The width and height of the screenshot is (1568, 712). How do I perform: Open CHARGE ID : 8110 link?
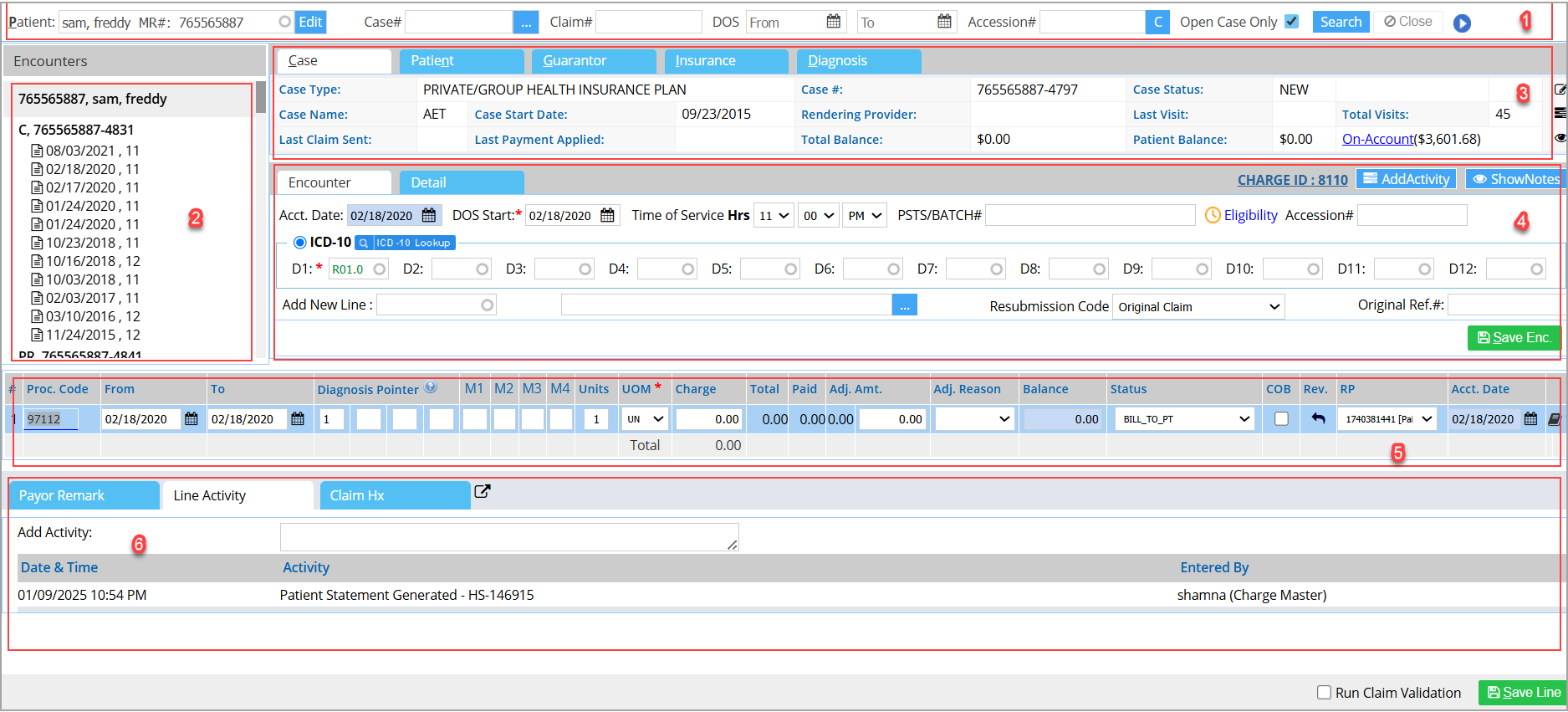[x=1292, y=180]
